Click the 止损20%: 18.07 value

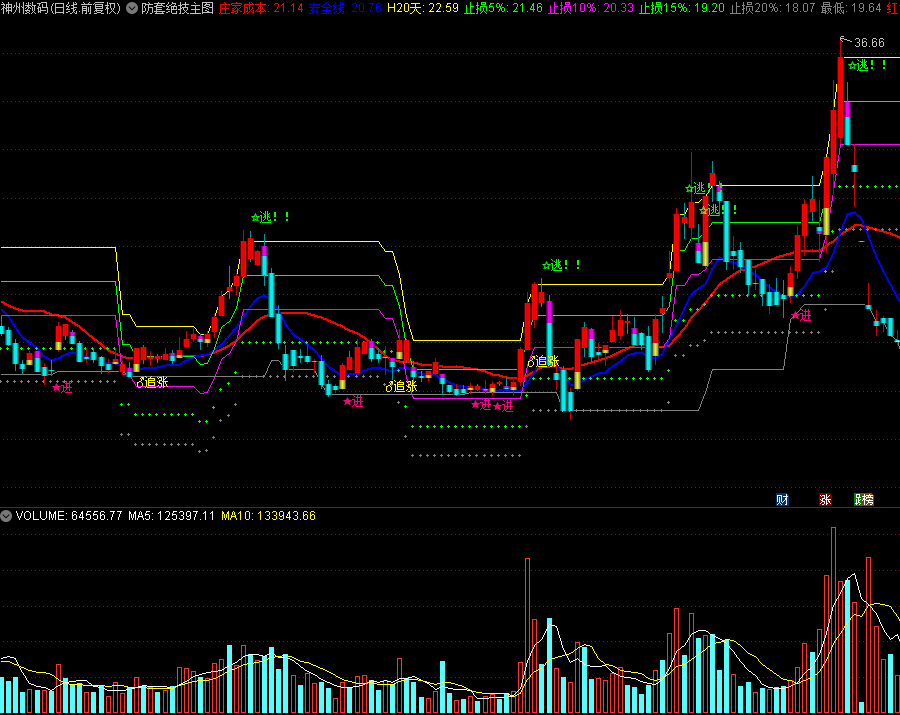click(x=773, y=8)
